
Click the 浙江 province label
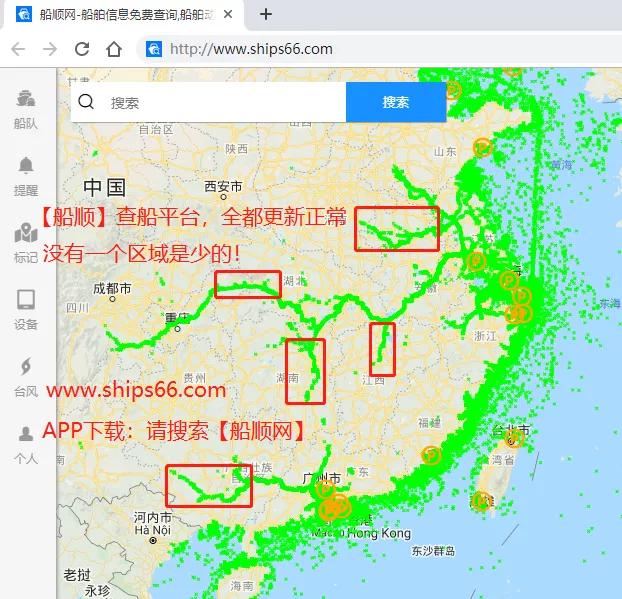pos(485,336)
